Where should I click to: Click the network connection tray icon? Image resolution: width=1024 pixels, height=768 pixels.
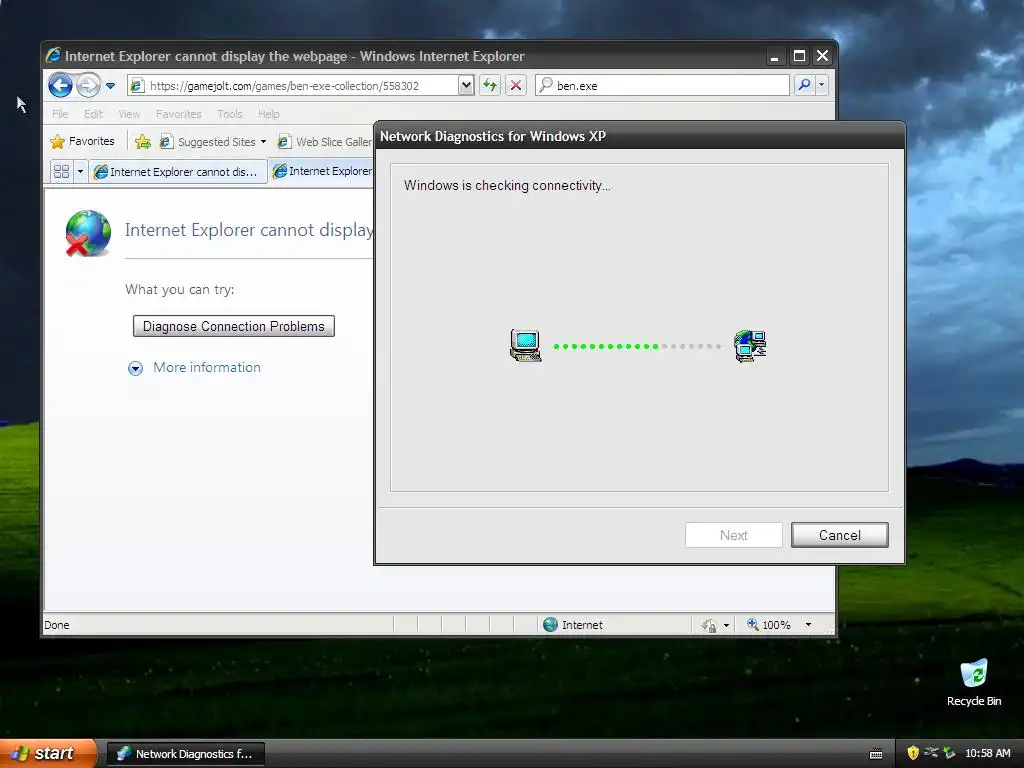coord(931,753)
